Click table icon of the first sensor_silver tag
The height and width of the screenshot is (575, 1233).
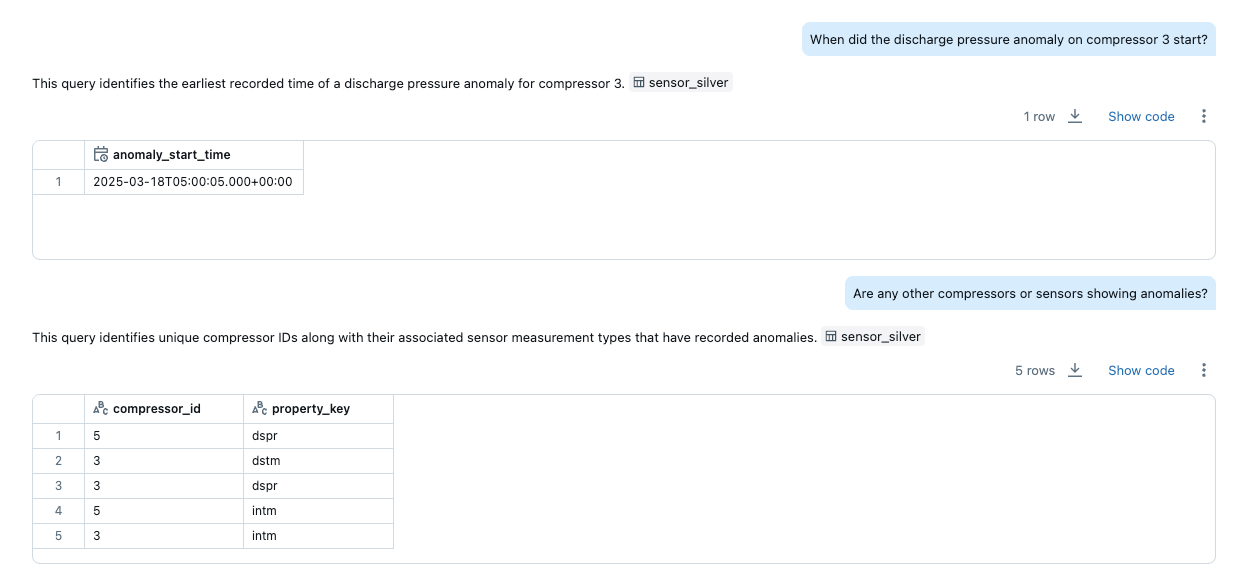[640, 83]
